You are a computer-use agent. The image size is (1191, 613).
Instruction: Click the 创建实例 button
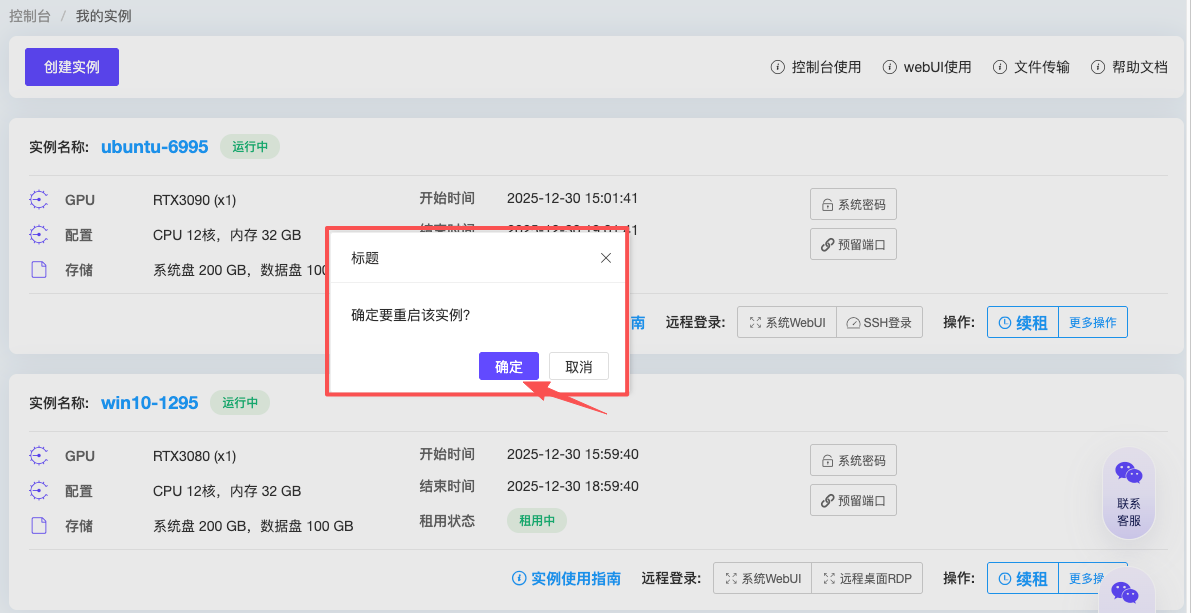[72, 67]
